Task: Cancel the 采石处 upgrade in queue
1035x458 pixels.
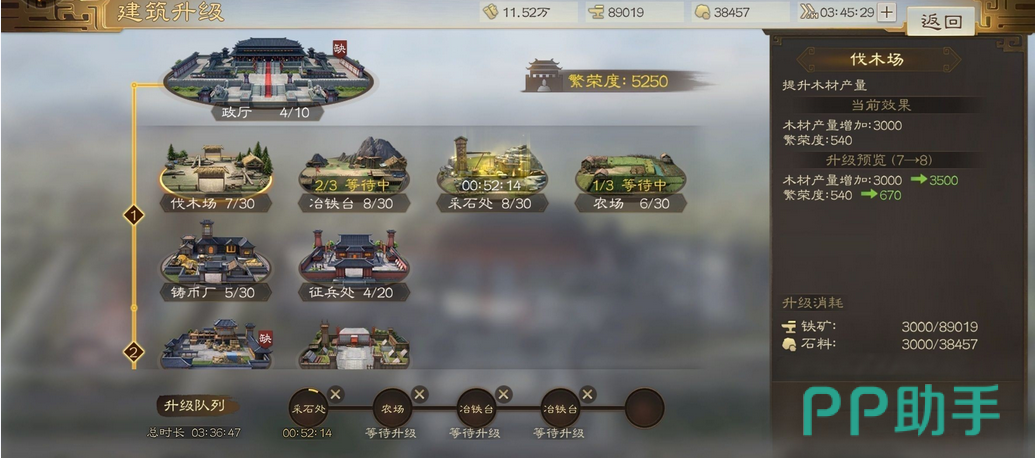Action: [335, 395]
